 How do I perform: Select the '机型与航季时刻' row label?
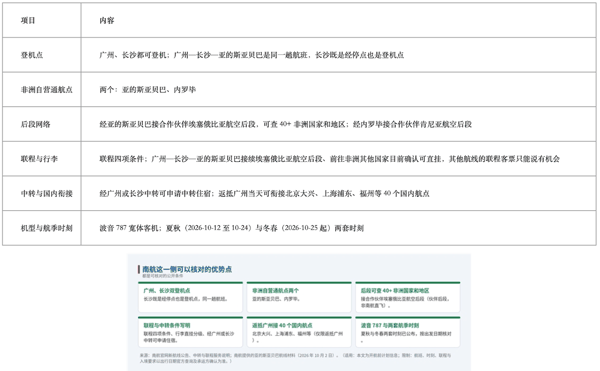pos(42,228)
